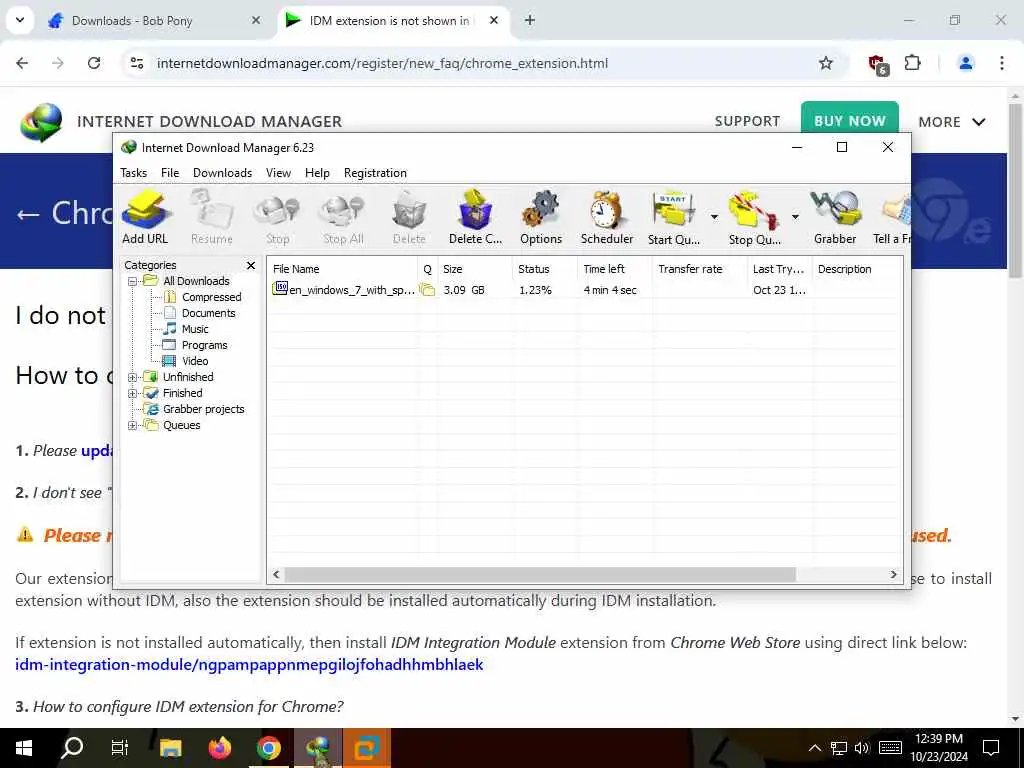
Task: Click the Stop toolbar icon
Action: pyautogui.click(x=278, y=217)
